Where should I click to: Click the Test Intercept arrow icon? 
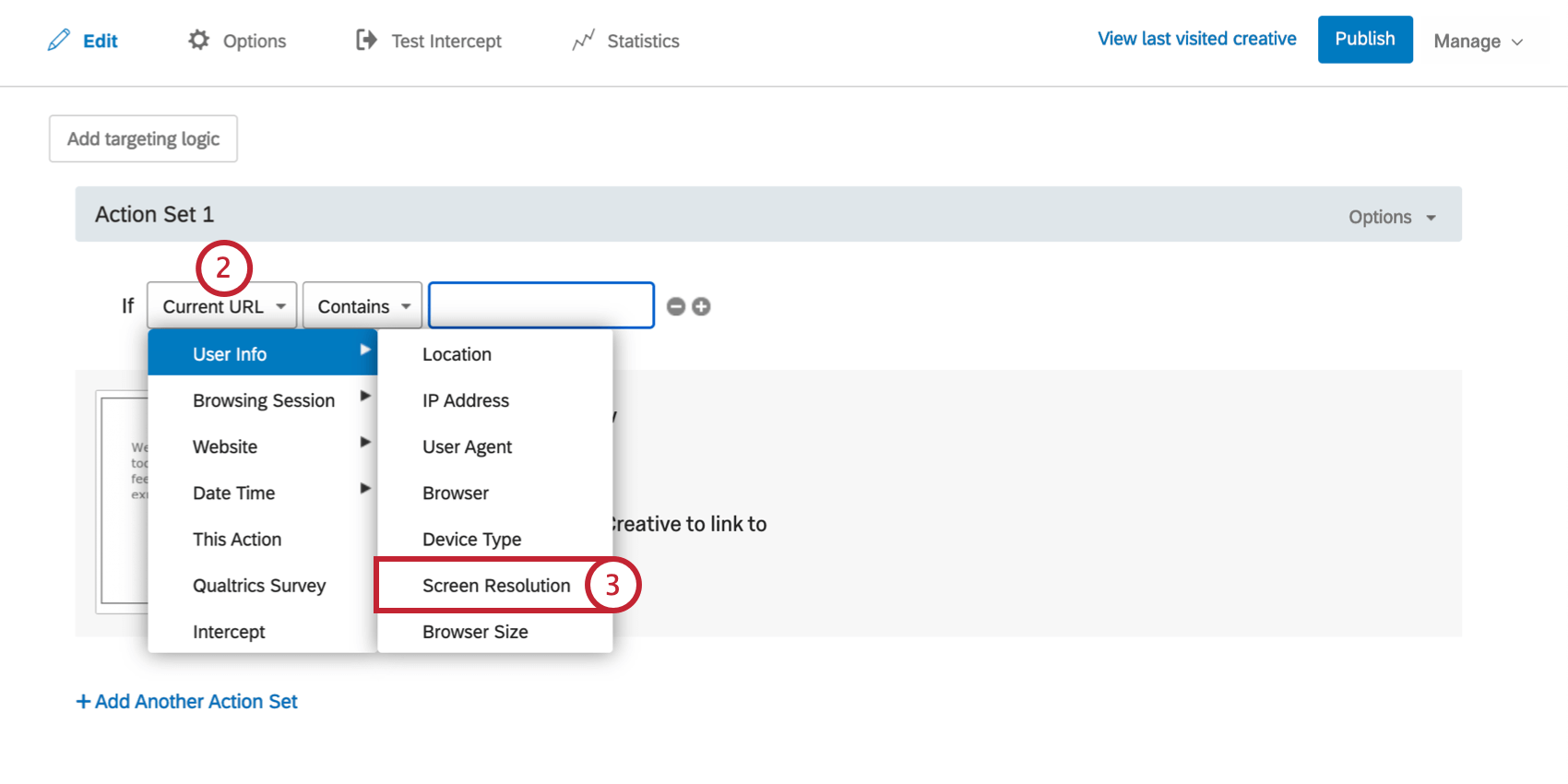(x=366, y=41)
